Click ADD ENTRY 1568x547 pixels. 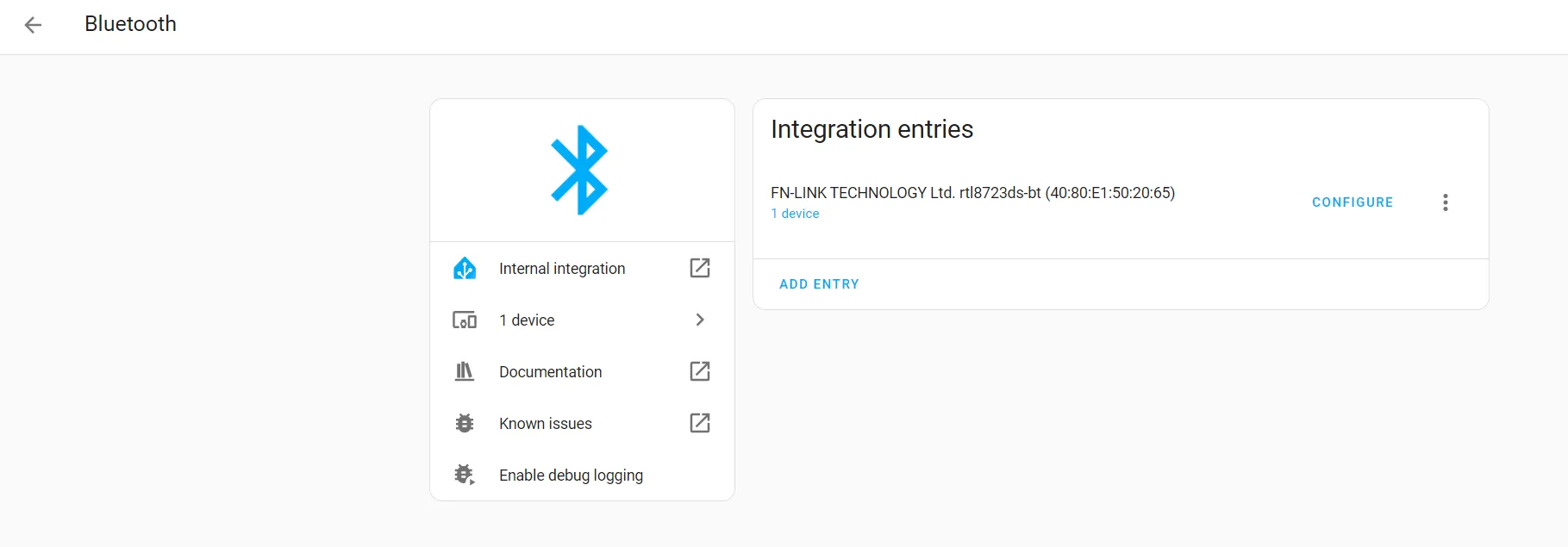tap(819, 284)
